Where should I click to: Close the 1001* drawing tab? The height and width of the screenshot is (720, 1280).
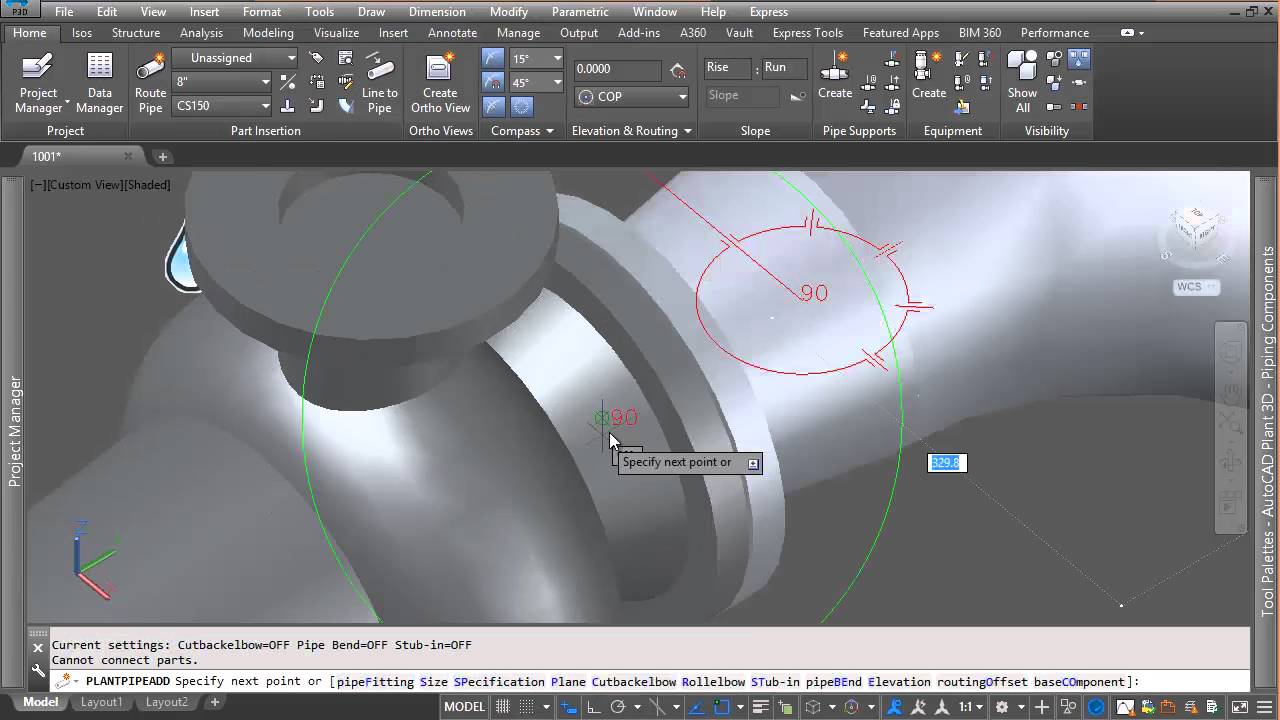click(128, 156)
